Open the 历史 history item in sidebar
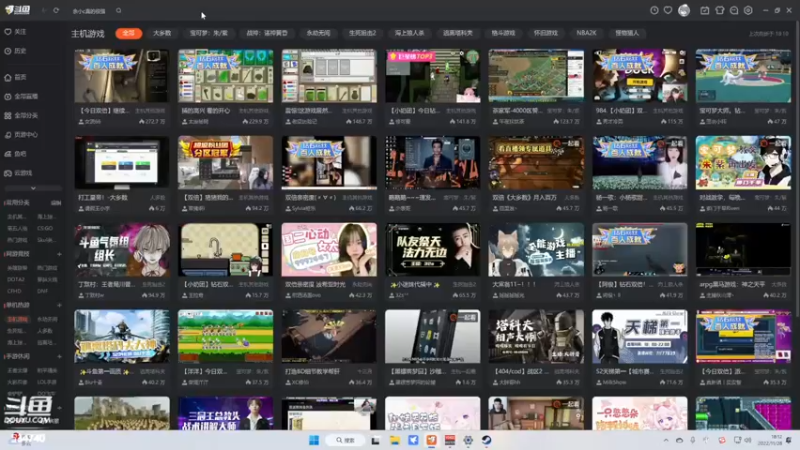800x450 pixels. pos(15,51)
